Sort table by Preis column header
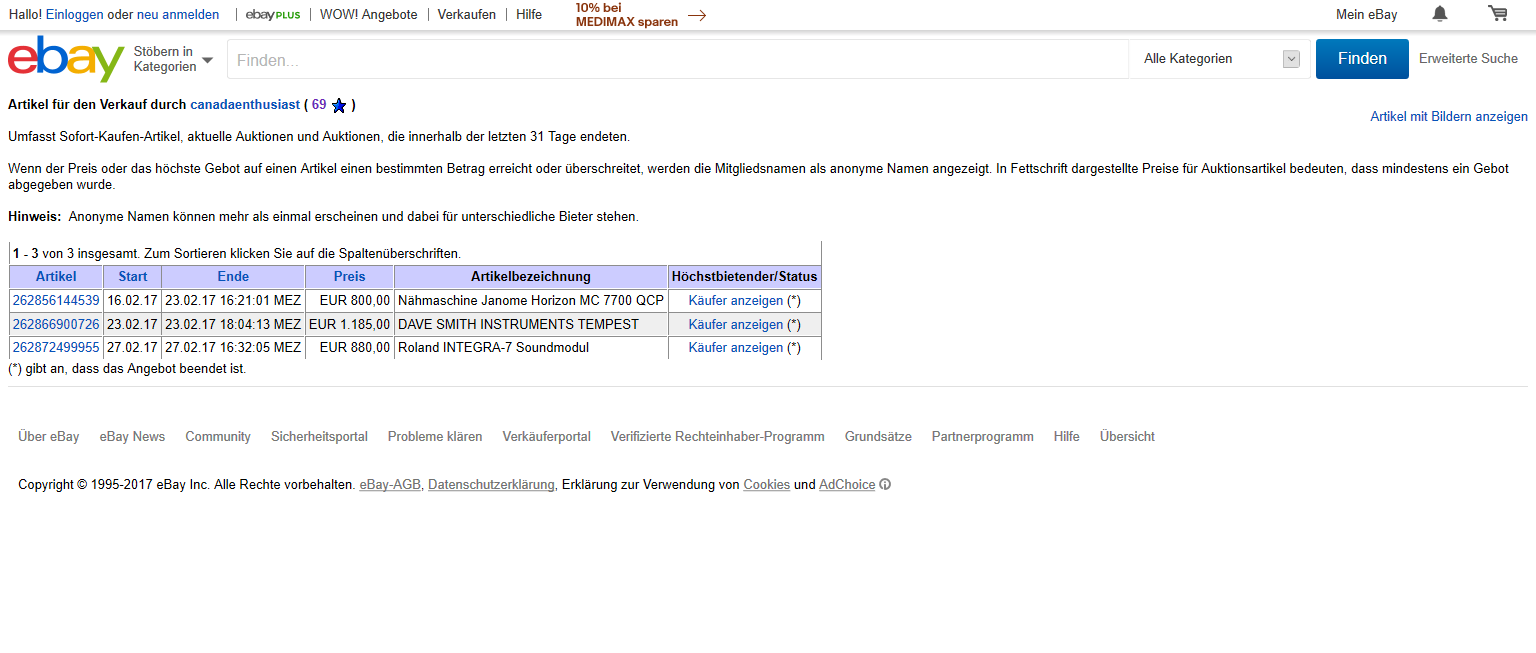 click(349, 277)
